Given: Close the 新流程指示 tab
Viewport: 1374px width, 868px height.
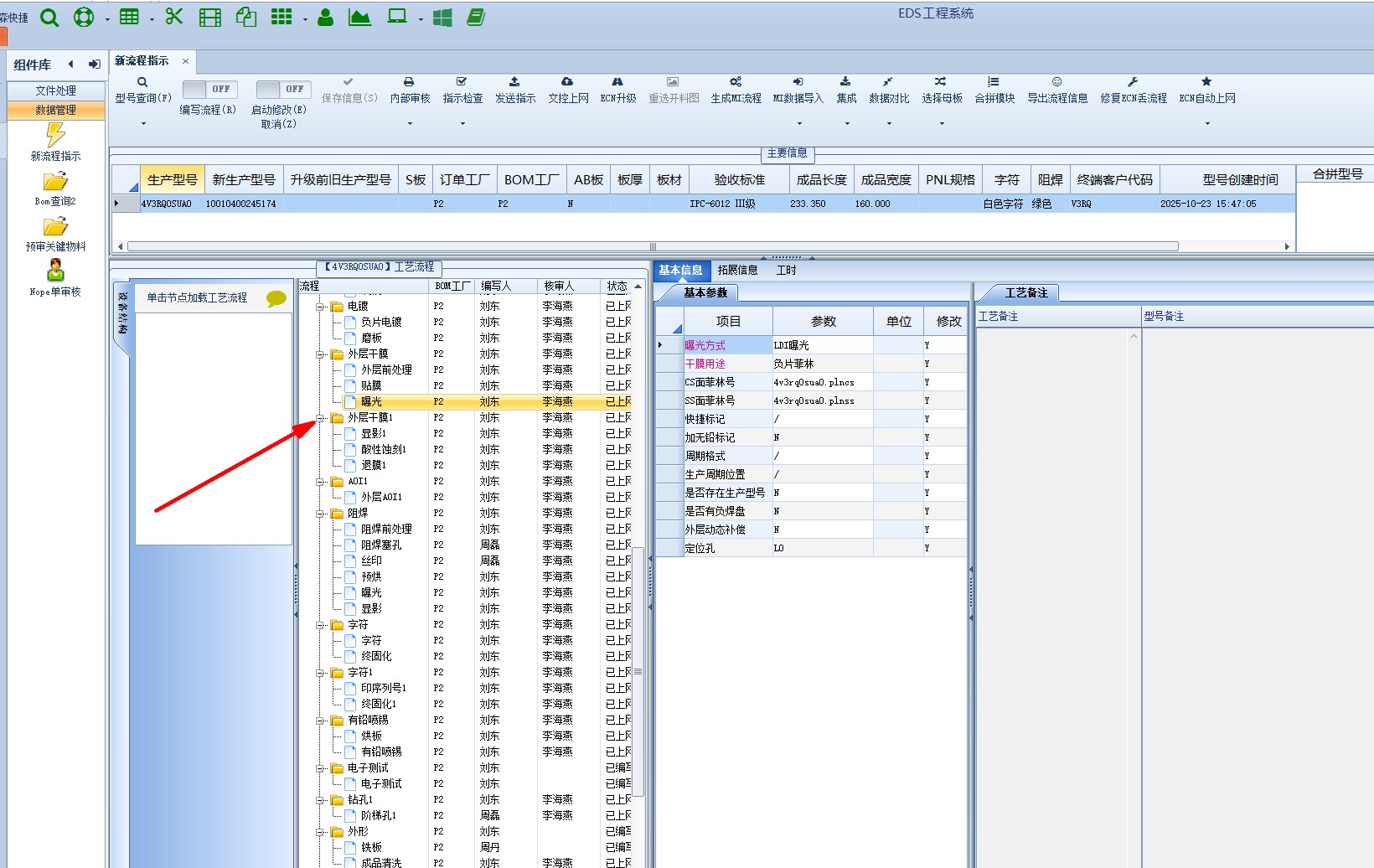Looking at the screenshot, I should coord(186,61).
